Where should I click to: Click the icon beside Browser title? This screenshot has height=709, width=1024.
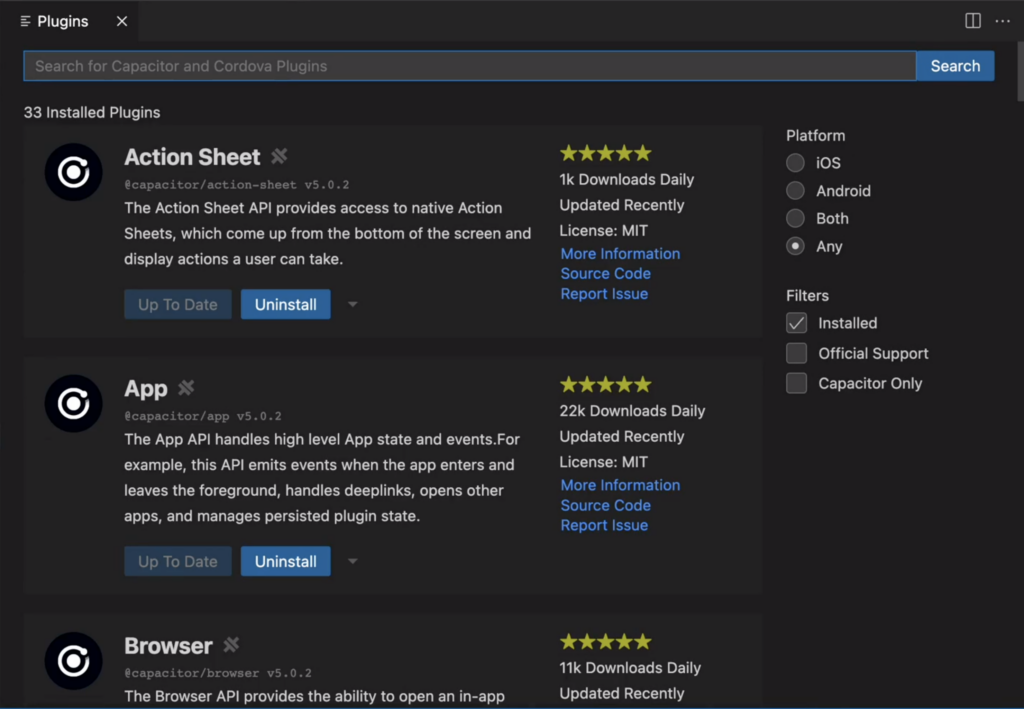coord(231,645)
